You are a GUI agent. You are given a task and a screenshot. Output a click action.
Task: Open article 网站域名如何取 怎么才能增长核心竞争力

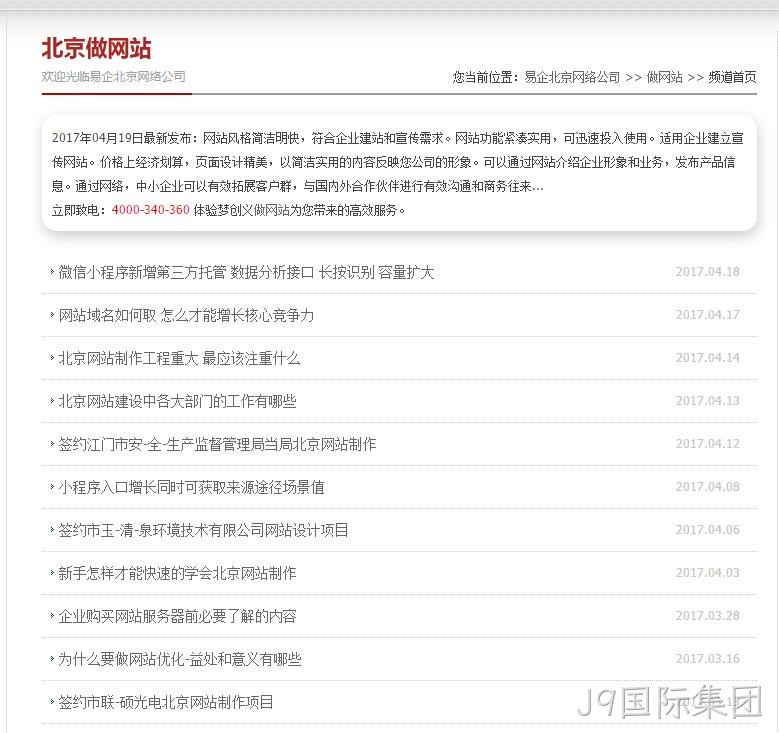(186, 316)
